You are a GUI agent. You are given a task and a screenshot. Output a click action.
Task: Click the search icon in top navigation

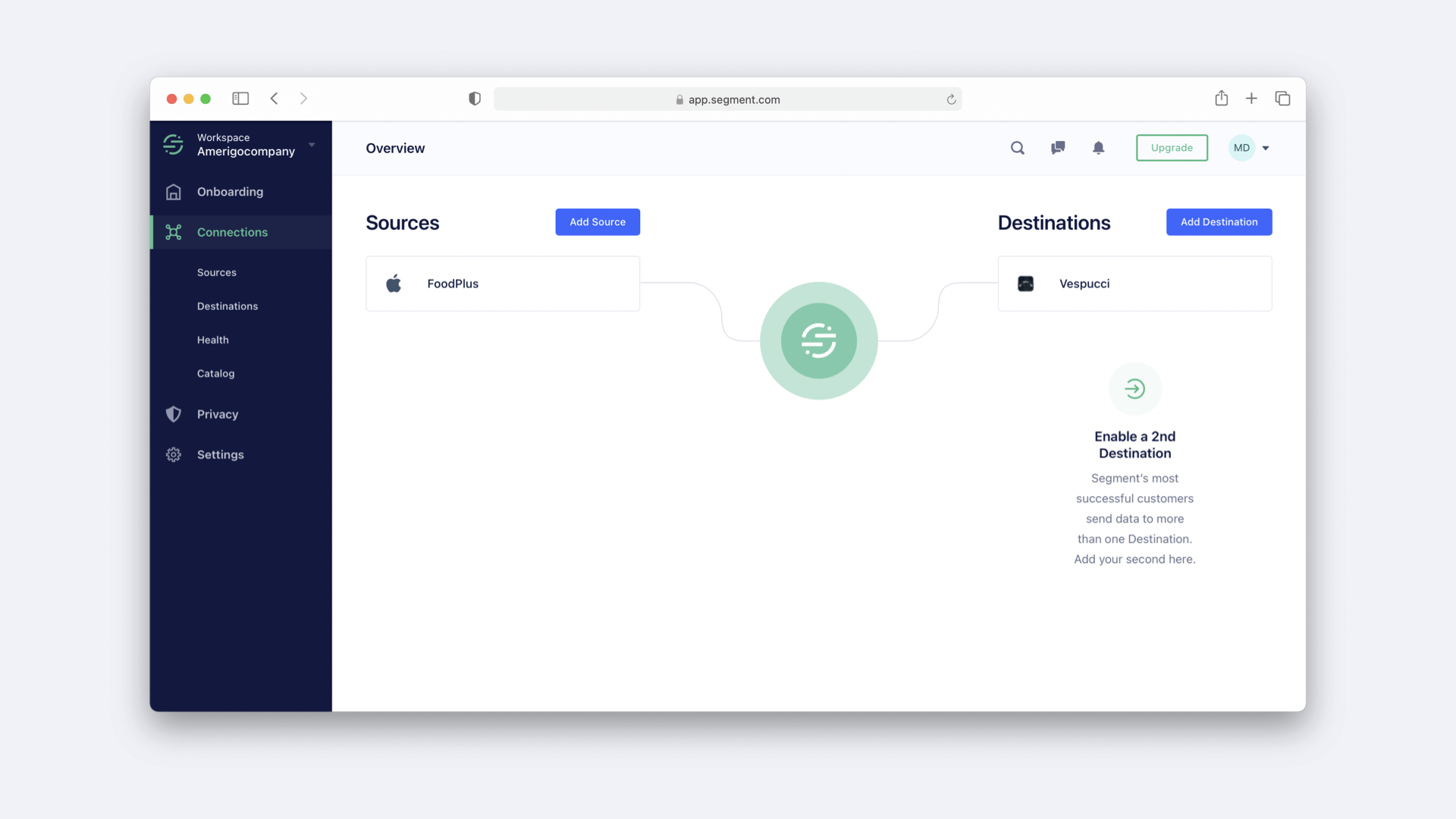(1018, 148)
